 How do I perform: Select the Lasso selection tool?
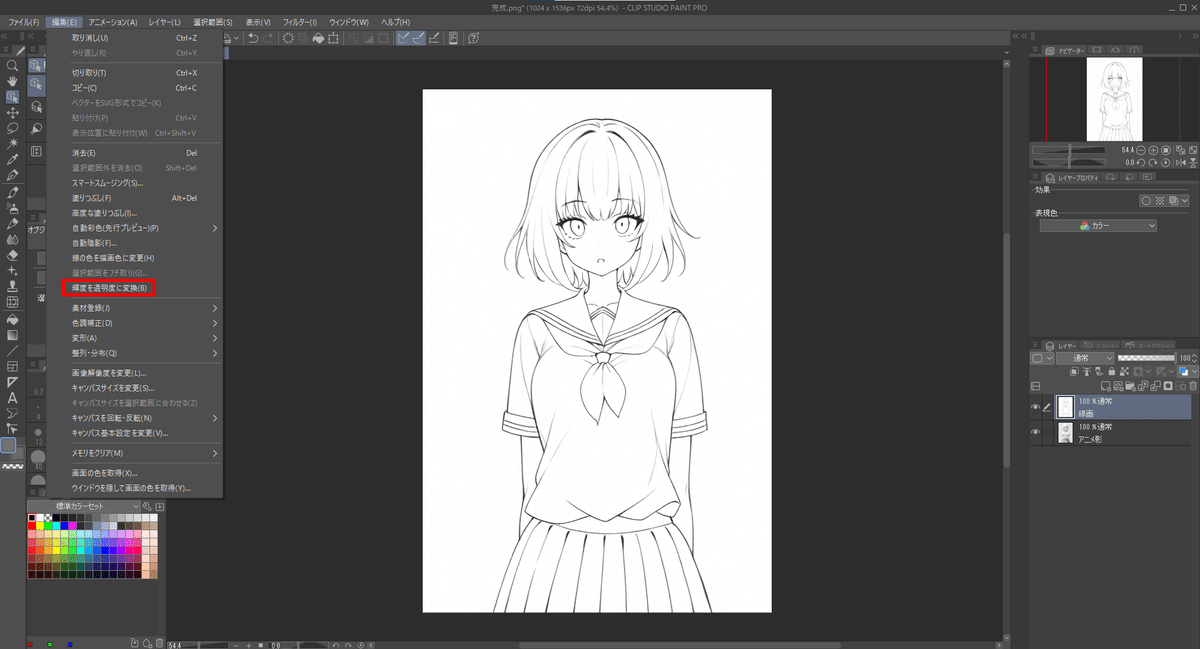[12, 128]
